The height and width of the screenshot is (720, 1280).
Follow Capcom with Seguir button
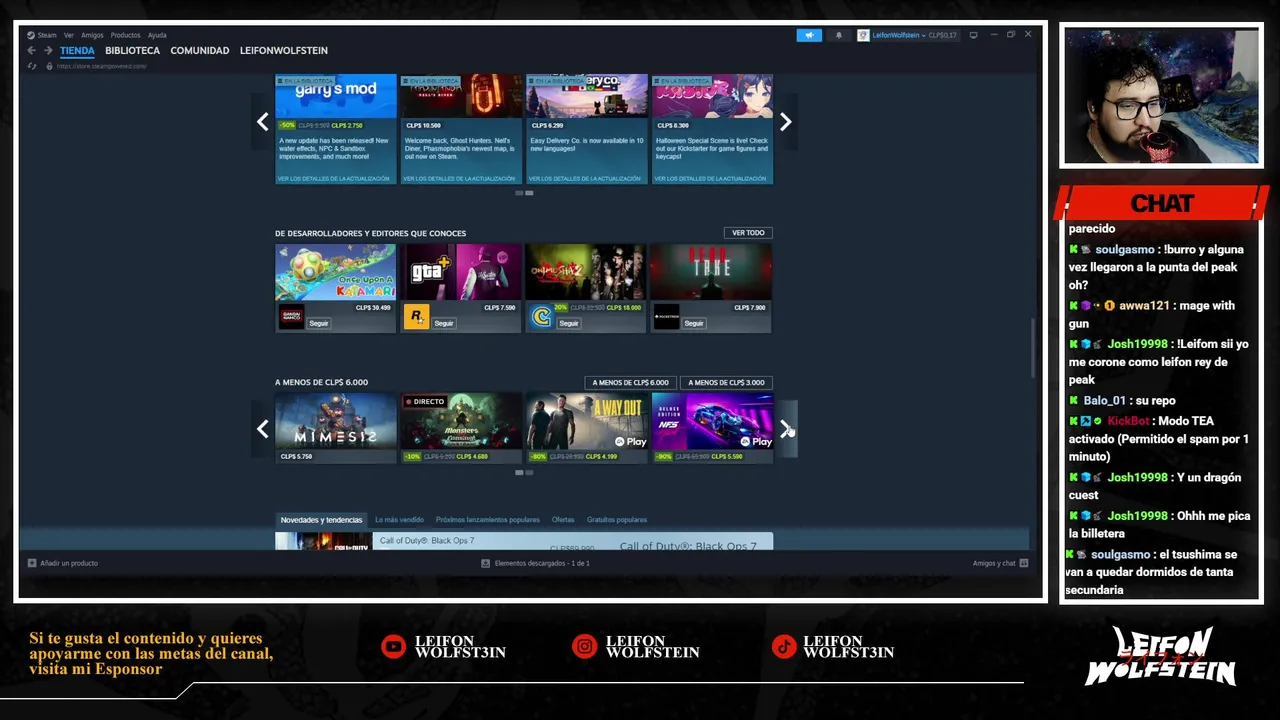pos(569,324)
